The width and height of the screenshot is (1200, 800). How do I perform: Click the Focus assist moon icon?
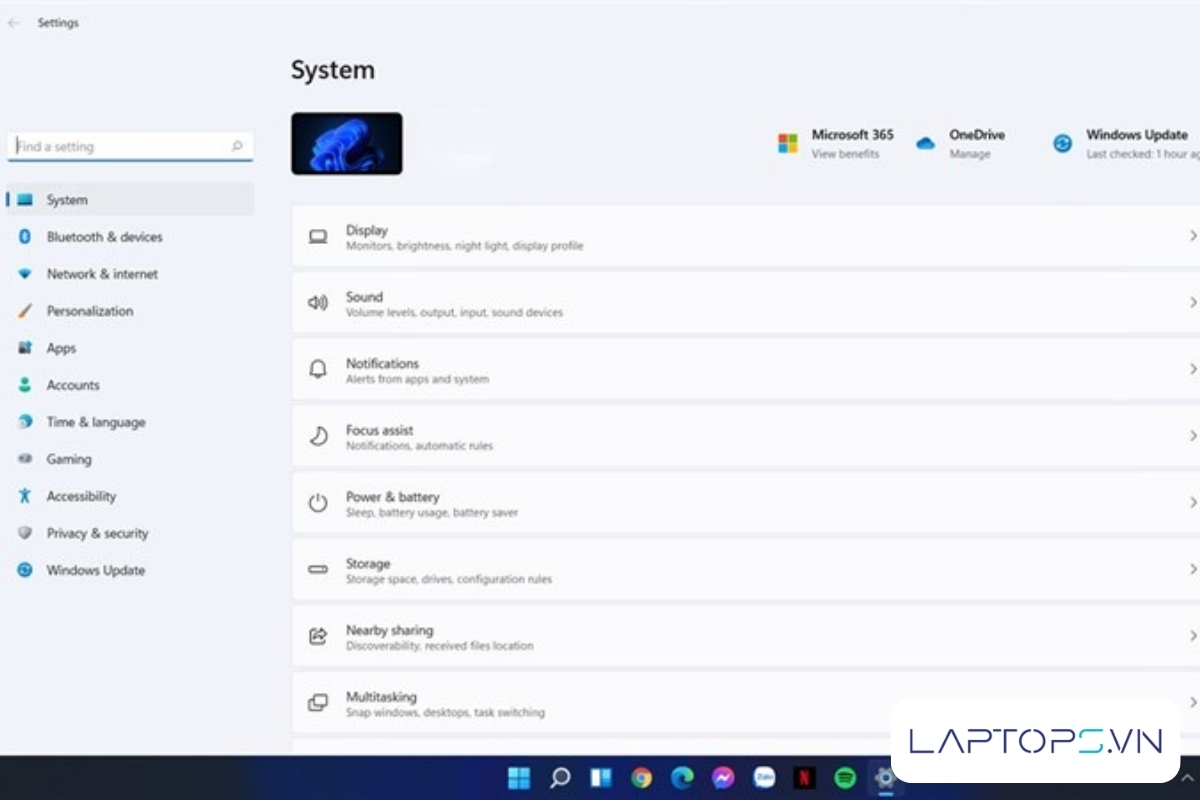coord(318,436)
